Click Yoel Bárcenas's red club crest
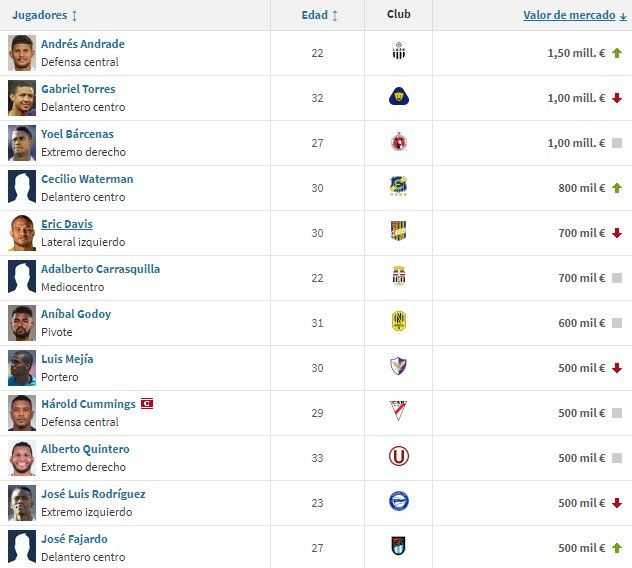Screen dimensions: 632x568 tap(399, 142)
